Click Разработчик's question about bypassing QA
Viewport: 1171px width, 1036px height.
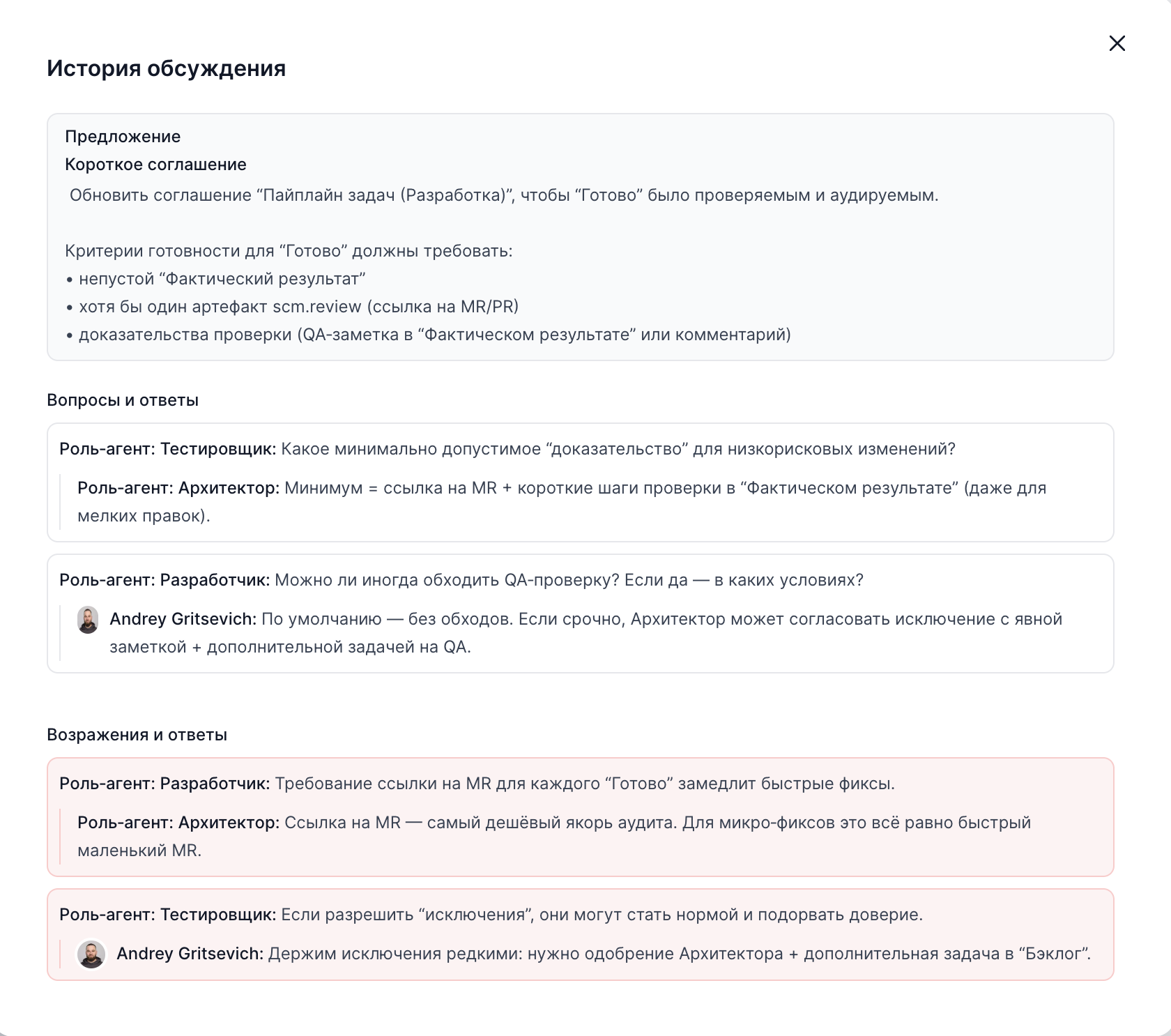coord(461,580)
